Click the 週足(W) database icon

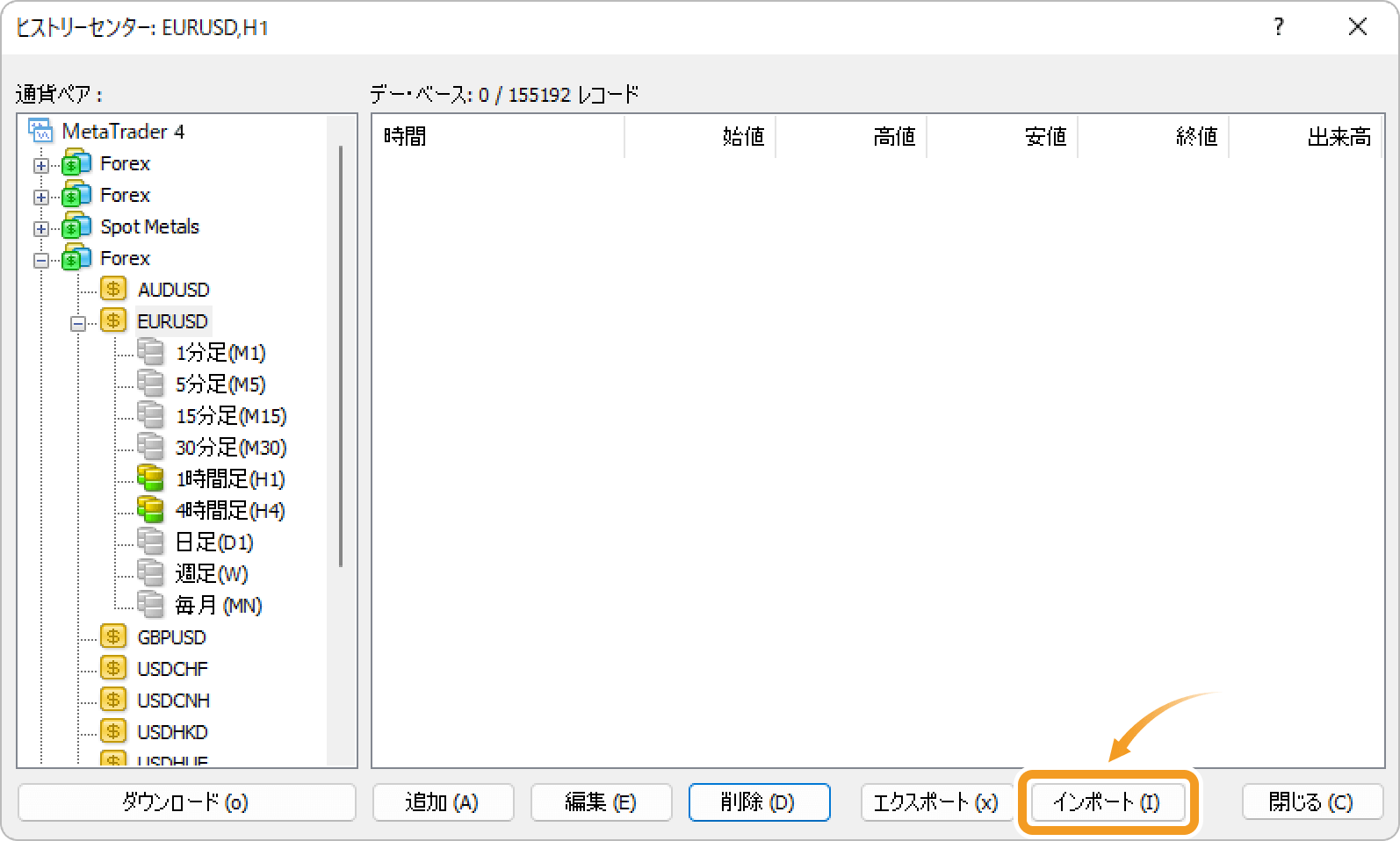150,573
